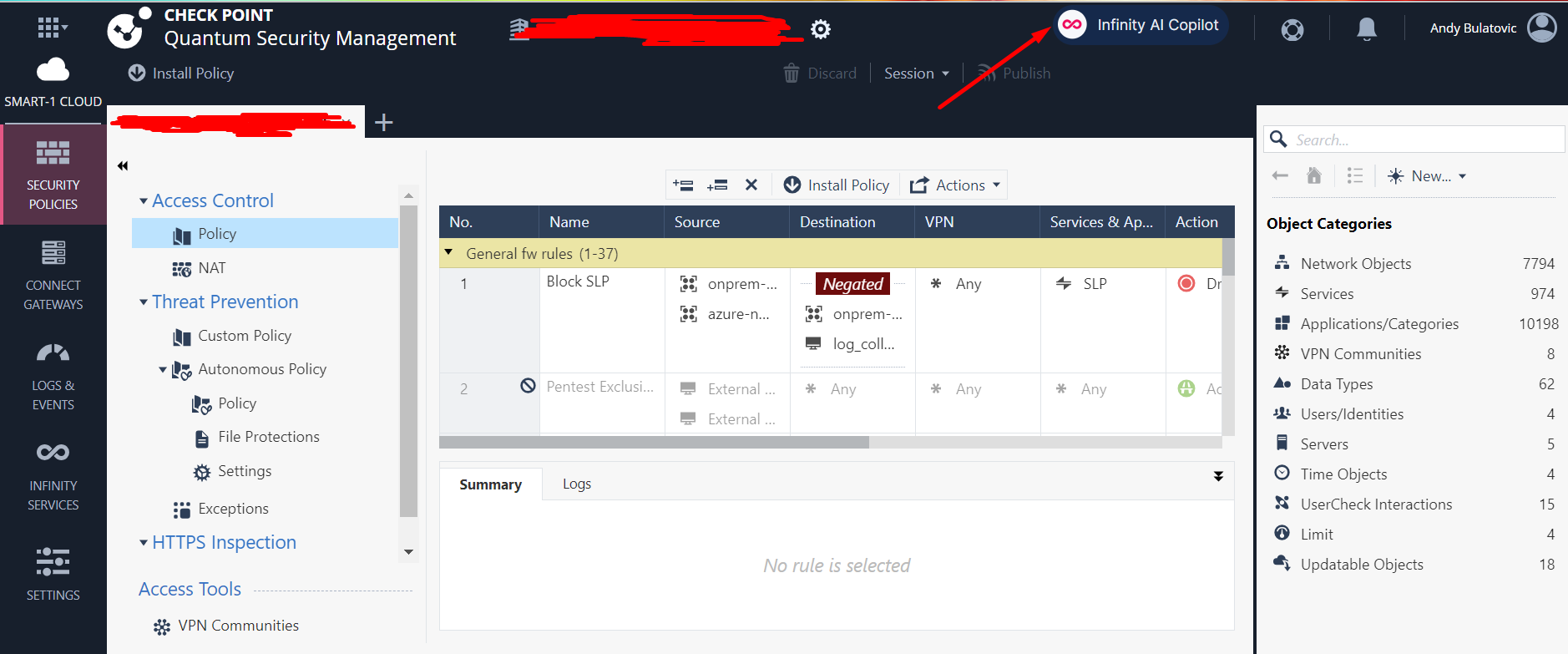Add a rule above with the toolbar icon

coord(683,185)
